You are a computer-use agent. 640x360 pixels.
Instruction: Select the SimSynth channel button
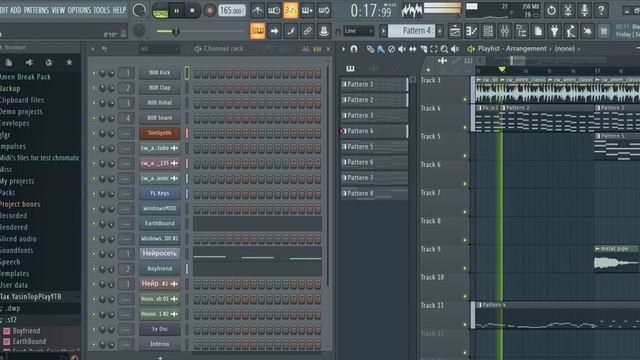[160, 133]
